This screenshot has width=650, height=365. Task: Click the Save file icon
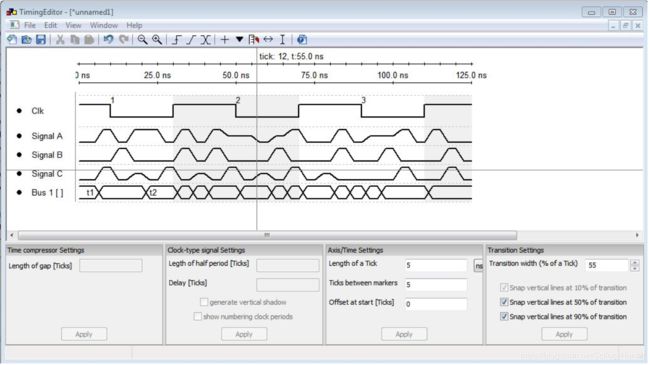[x=41, y=39]
